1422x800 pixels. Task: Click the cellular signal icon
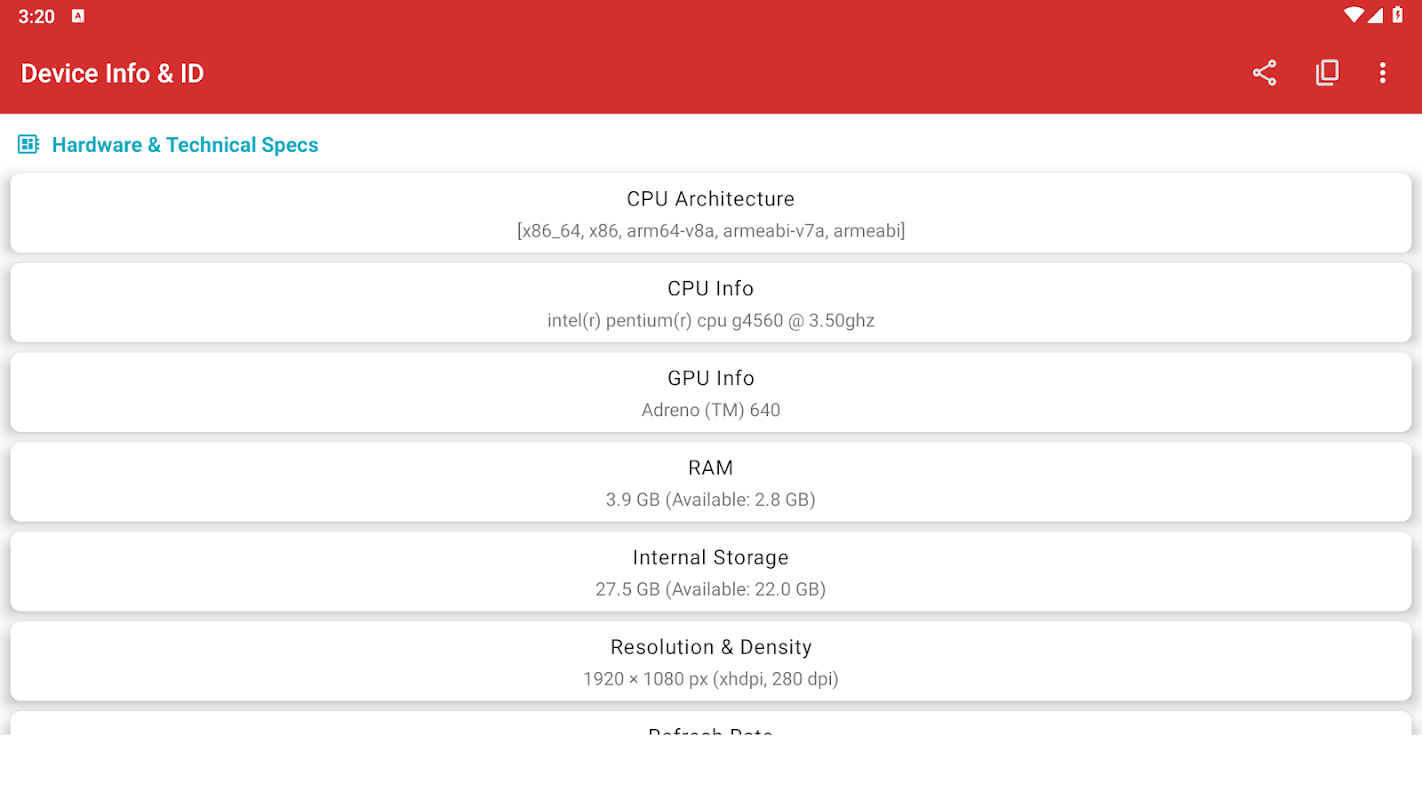(x=1375, y=15)
